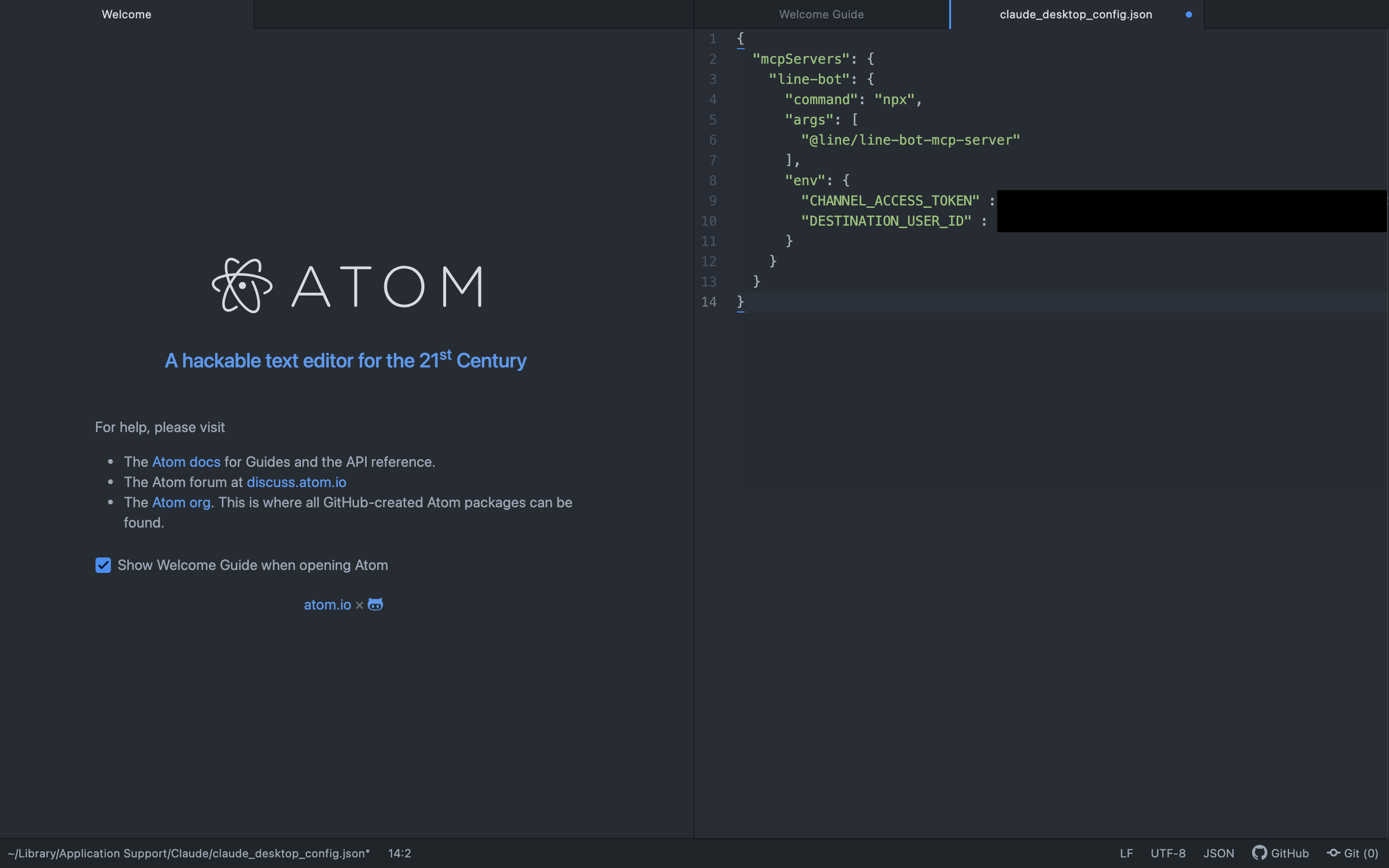Open the discuss.atom.io link
The height and width of the screenshot is (868, 1389).
coord(296,482)
